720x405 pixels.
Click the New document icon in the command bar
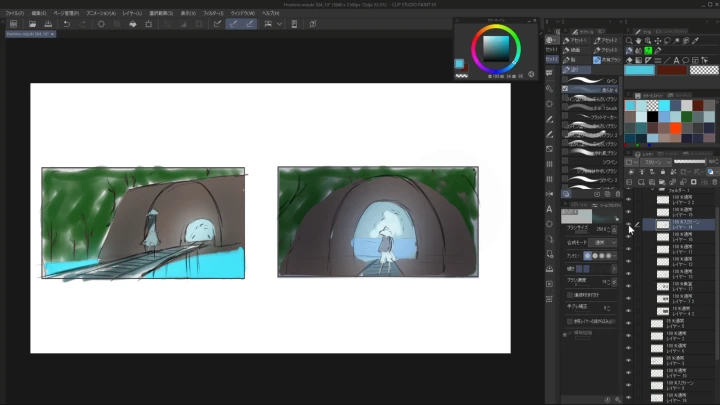point(13,24)
